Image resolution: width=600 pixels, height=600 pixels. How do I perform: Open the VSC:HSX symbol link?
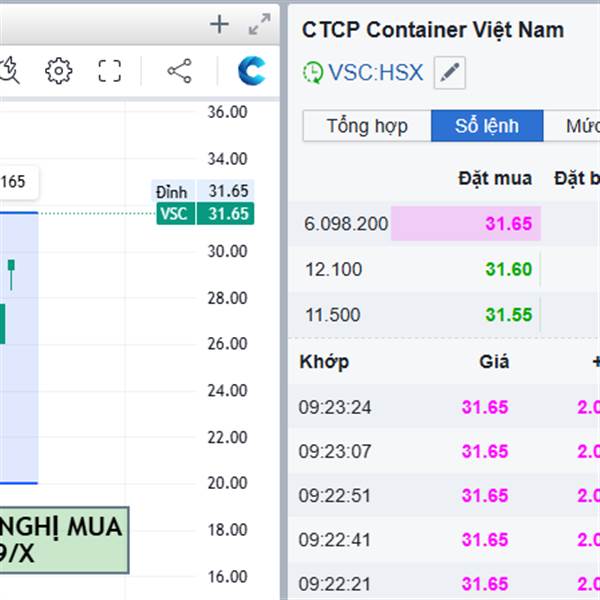coord(376,72)
